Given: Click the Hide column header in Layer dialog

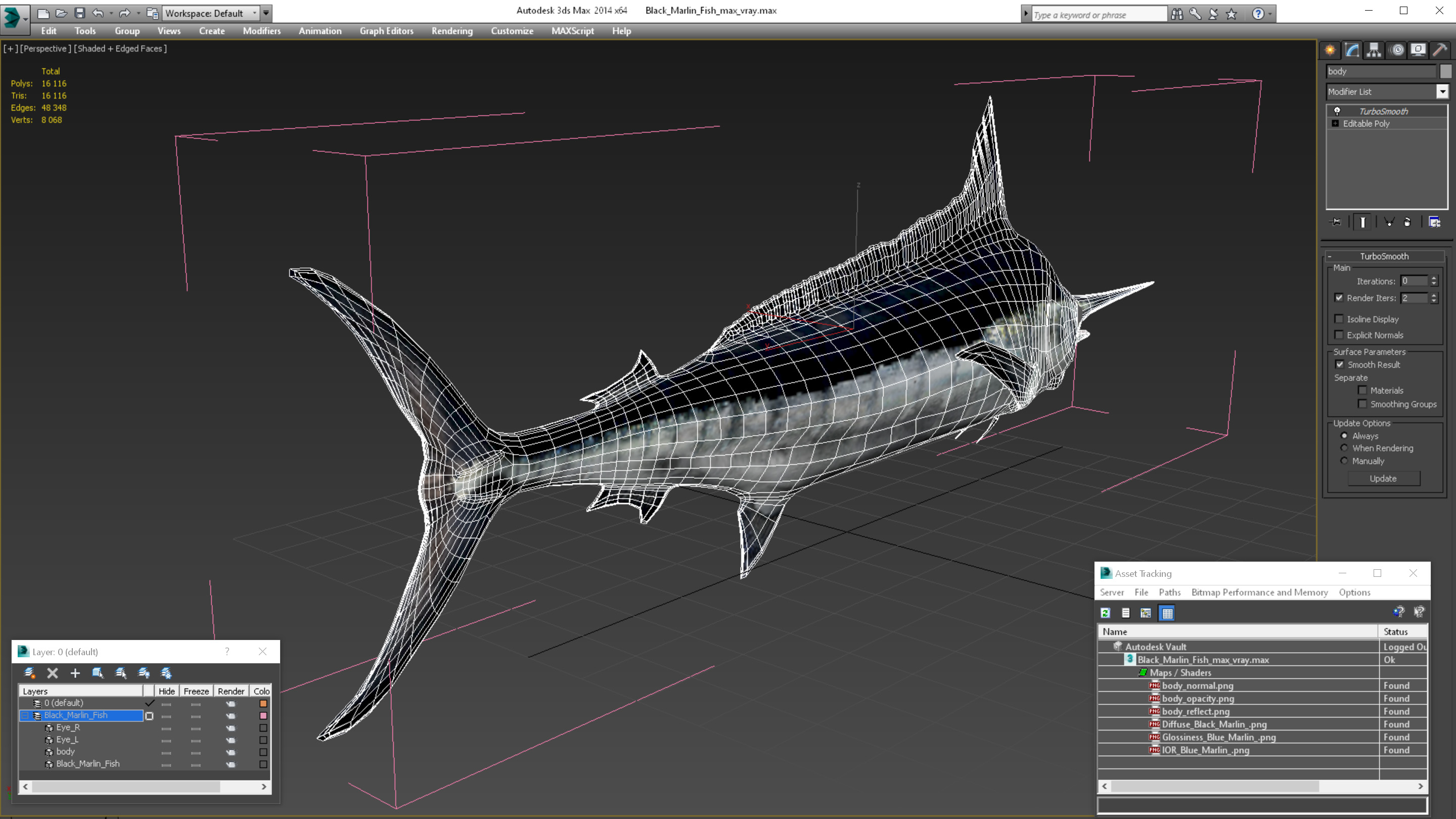Looking at the screenshot, I should coord(166,691).
